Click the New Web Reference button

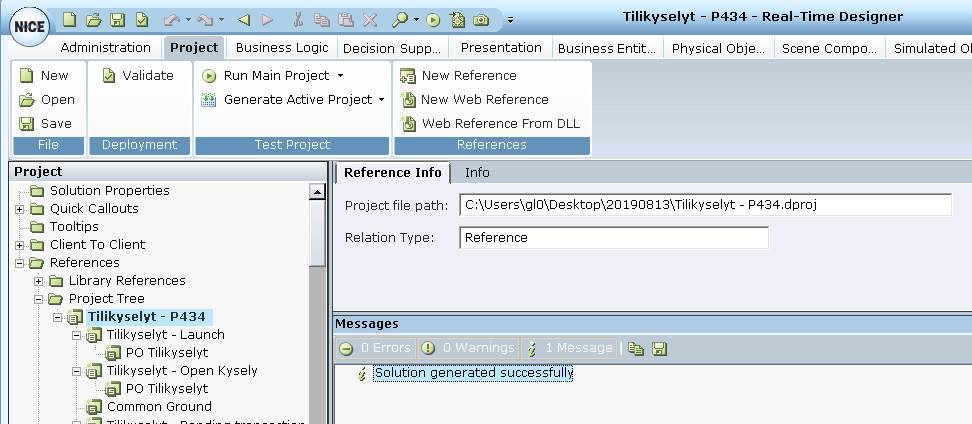(x=475, y=100)
